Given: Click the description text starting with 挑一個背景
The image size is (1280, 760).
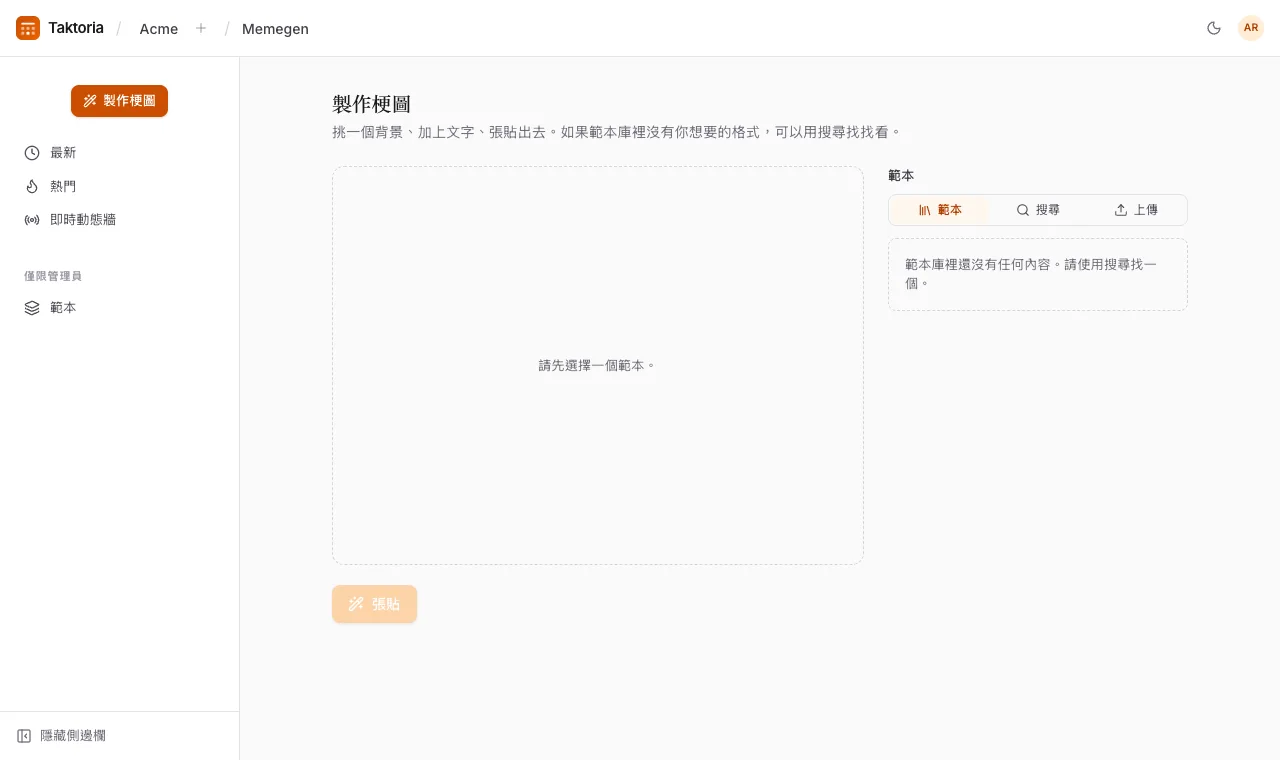Looking at the screenshot, I should pyautogui.click(x=617, y=132).
